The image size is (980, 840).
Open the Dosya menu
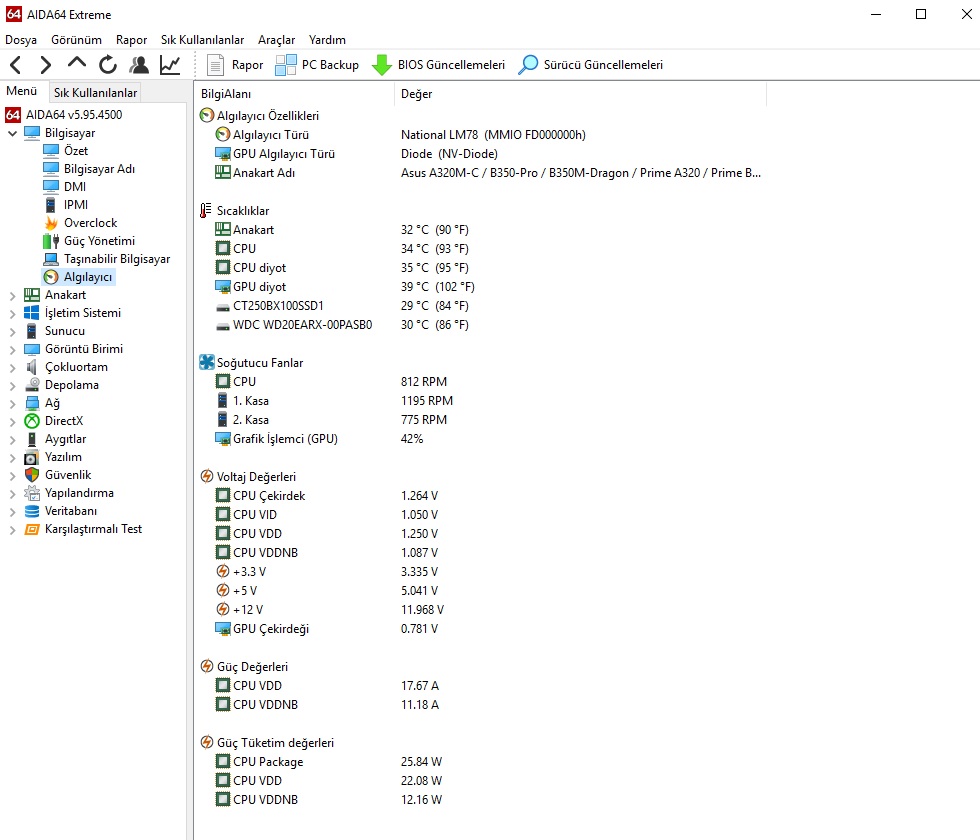click(x=21, y=40)
